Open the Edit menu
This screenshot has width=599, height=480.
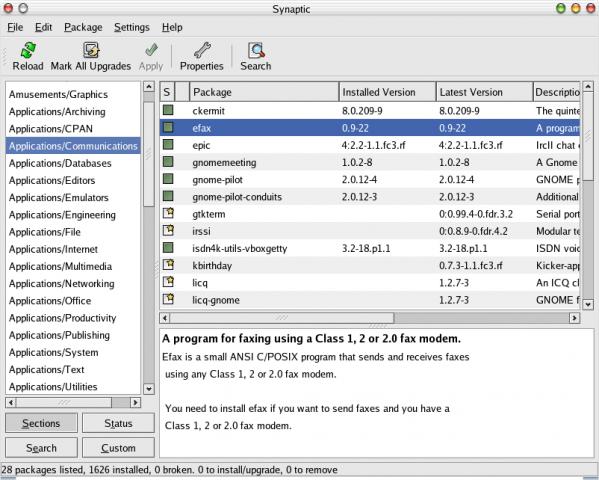(43, 27)
